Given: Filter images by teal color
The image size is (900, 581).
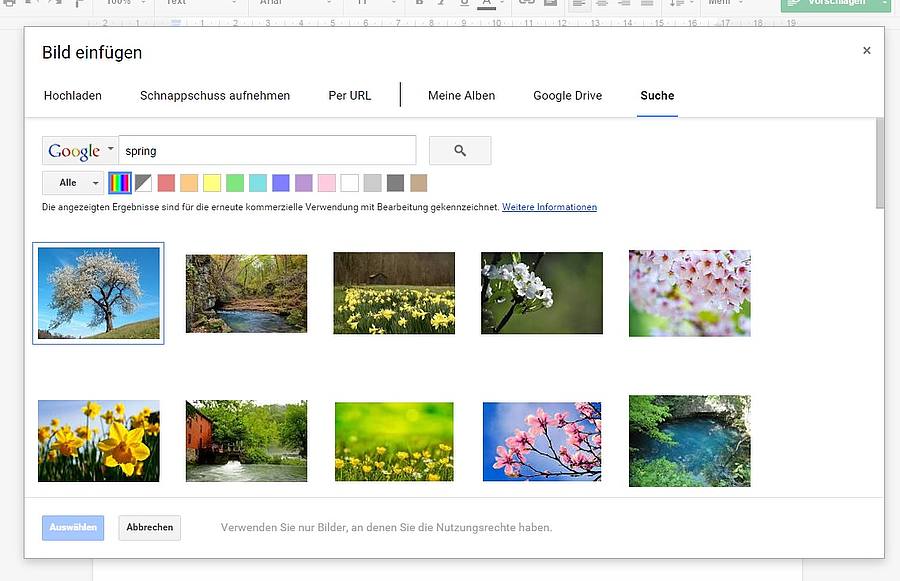Looking at the screenshot, I should coord(258,183).
